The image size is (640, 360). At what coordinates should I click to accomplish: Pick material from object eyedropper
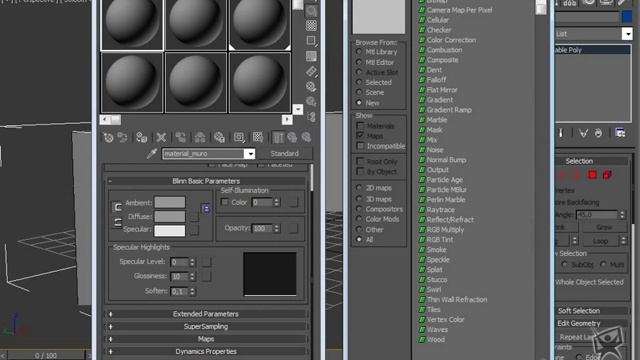point(151,153)
